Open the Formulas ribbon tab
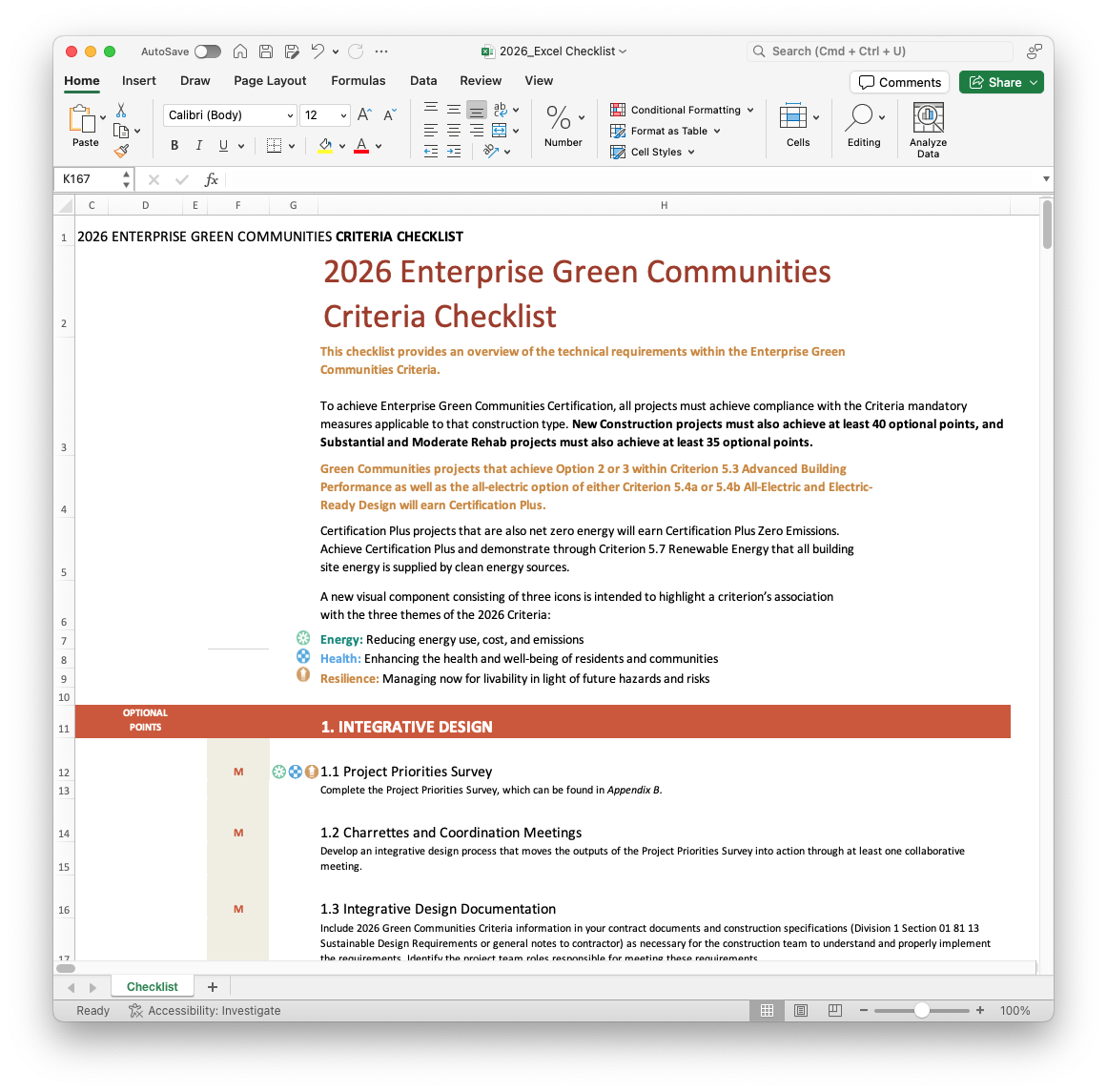The height and width of the screenshot is (1092, 1107). tap(359, 81)
